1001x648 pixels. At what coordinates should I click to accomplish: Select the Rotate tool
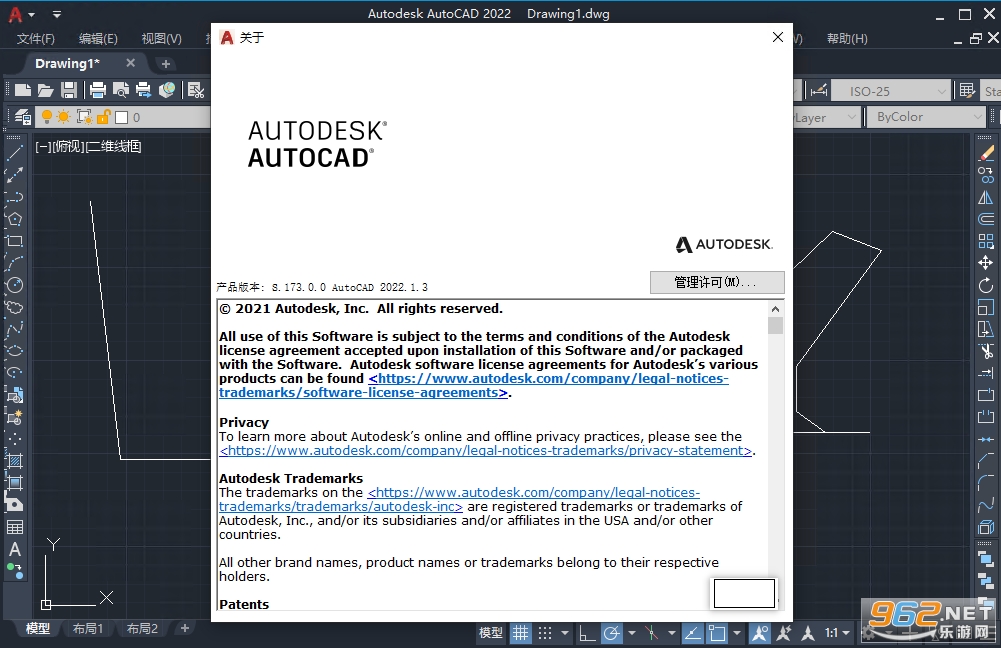[986, 285]
